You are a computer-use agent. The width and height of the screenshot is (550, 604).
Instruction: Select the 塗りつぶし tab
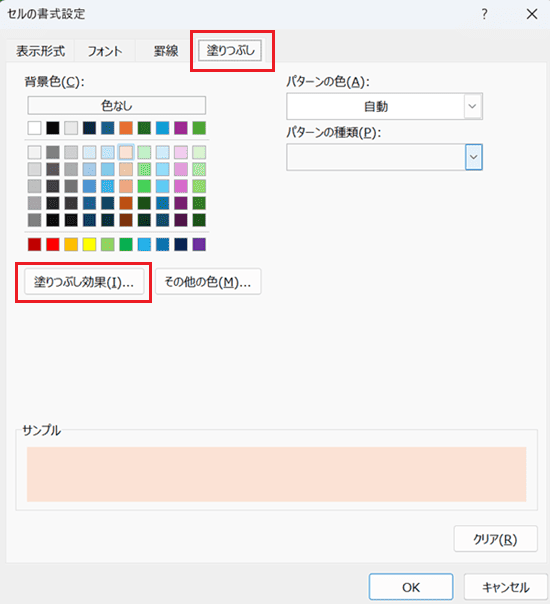230,50
